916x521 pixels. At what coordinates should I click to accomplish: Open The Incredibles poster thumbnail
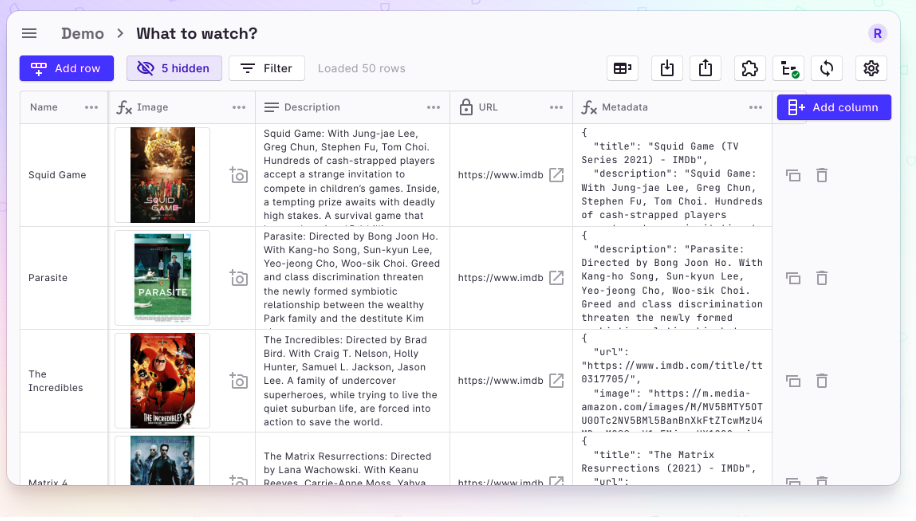pyautogui.click(x=162, y=381)
